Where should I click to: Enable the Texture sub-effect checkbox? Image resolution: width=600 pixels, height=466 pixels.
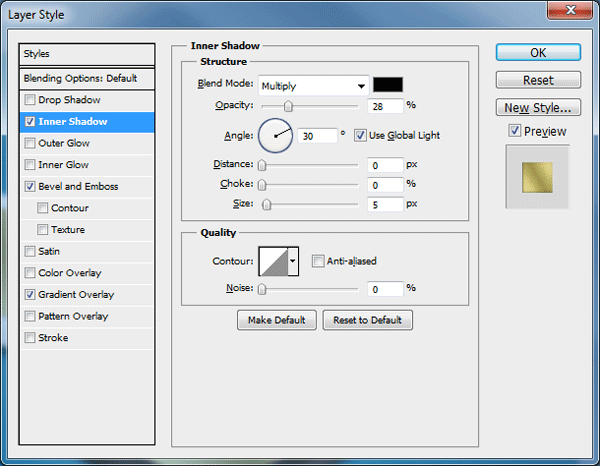[42, 230]
